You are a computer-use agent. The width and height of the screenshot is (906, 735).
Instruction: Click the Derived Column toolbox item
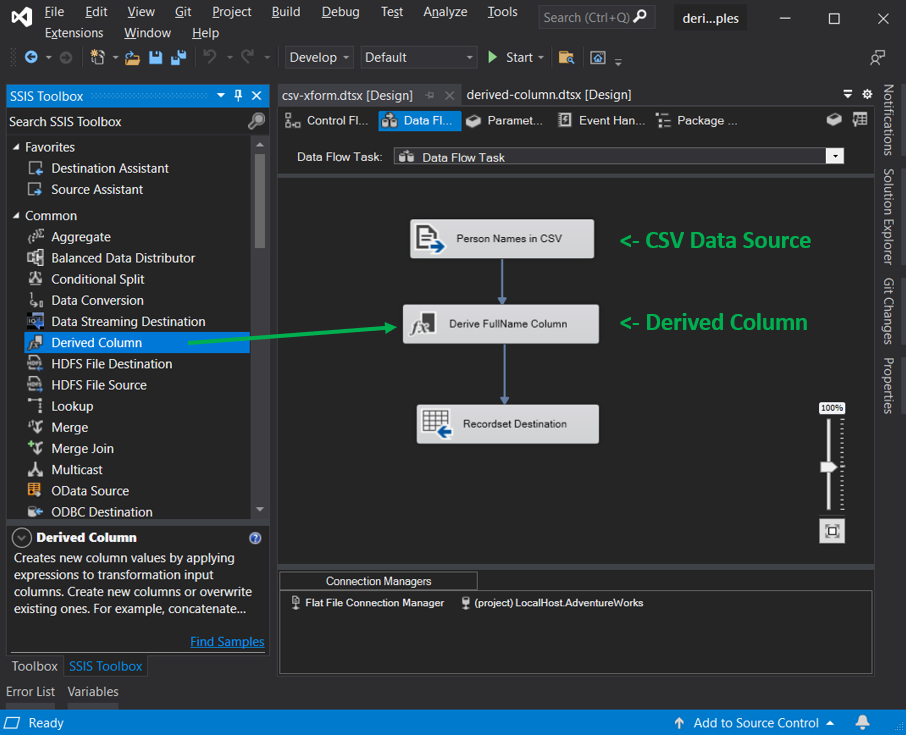click(x=96, y=343)
